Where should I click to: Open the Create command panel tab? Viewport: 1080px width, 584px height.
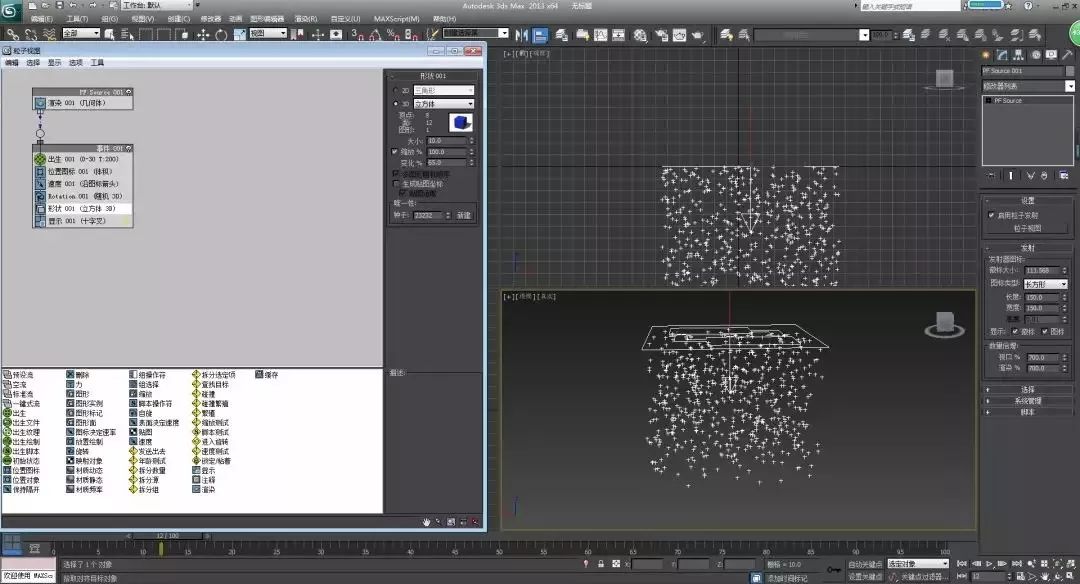(x=986, y=55)
